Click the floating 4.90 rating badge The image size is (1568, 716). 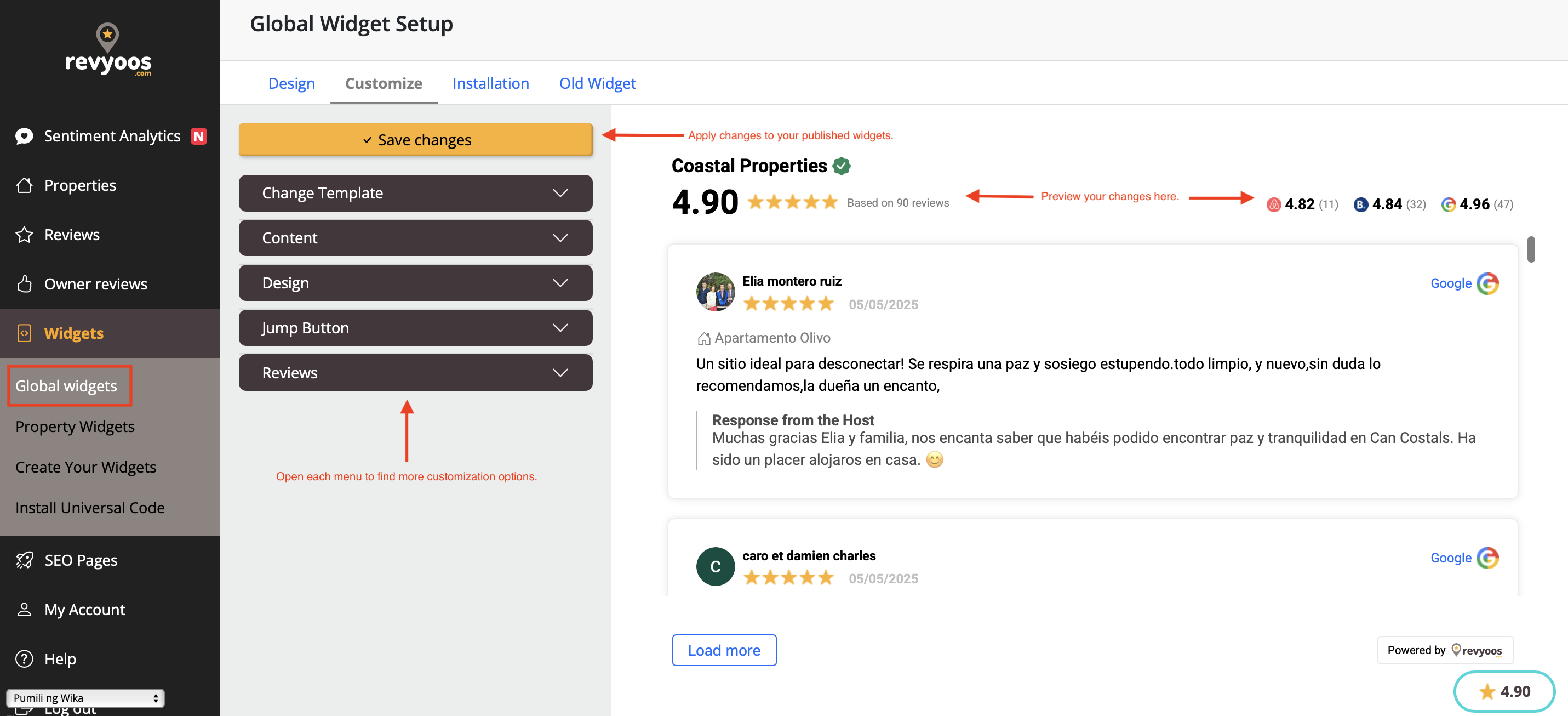tap(1503, 692)
